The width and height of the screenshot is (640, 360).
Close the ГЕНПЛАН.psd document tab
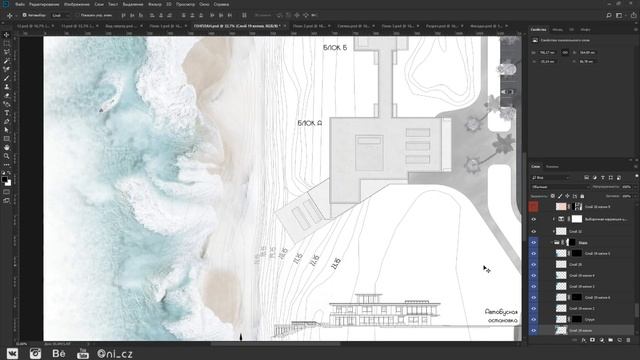285,26
